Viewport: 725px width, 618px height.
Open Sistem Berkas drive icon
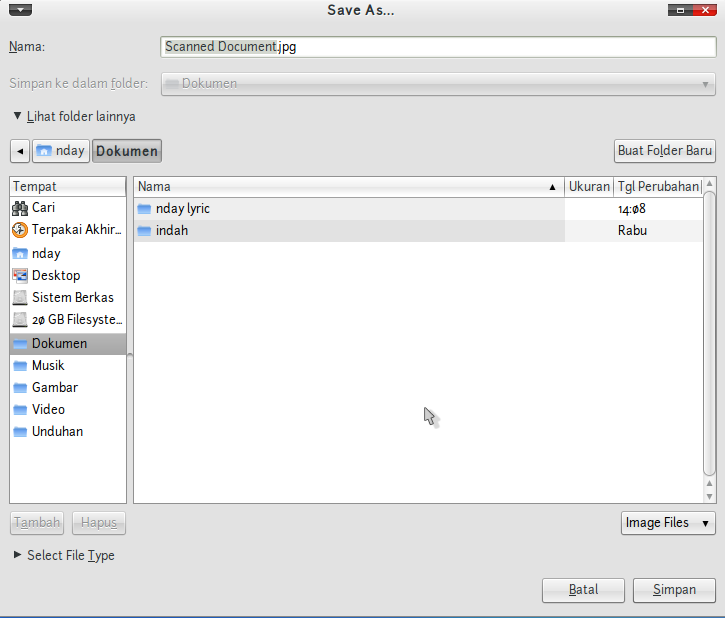tap(19, 297)
